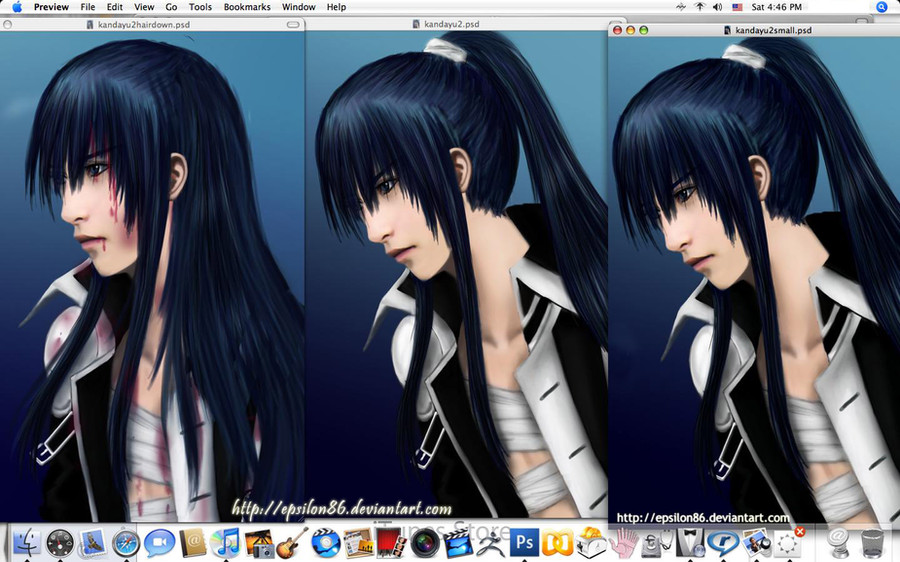This screenshot has width=900, height=562.
Task: Launch iTunes from the Dock
Action: point(226,542)
